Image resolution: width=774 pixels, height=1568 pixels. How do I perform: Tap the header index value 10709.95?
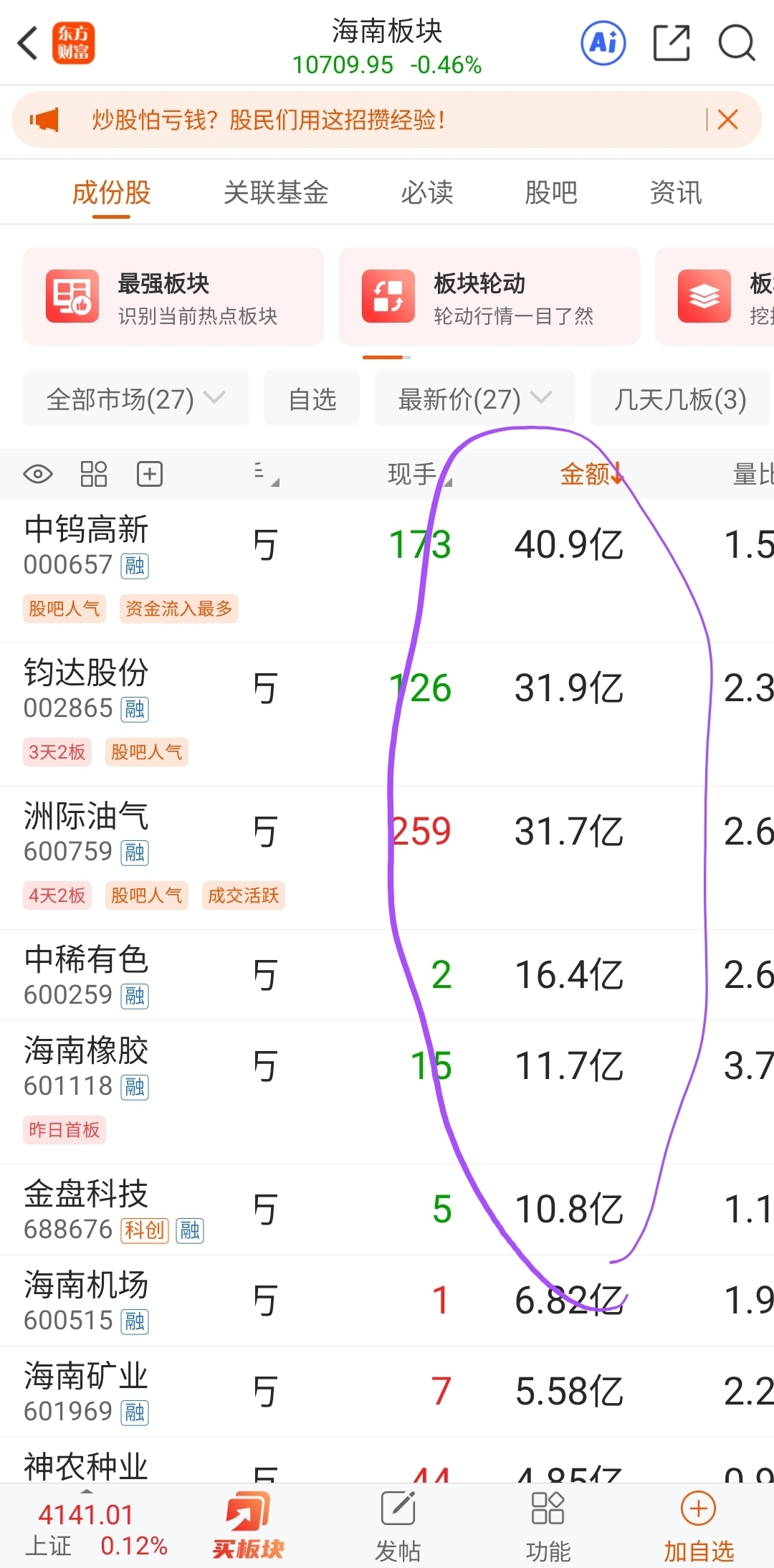(343, 65)
